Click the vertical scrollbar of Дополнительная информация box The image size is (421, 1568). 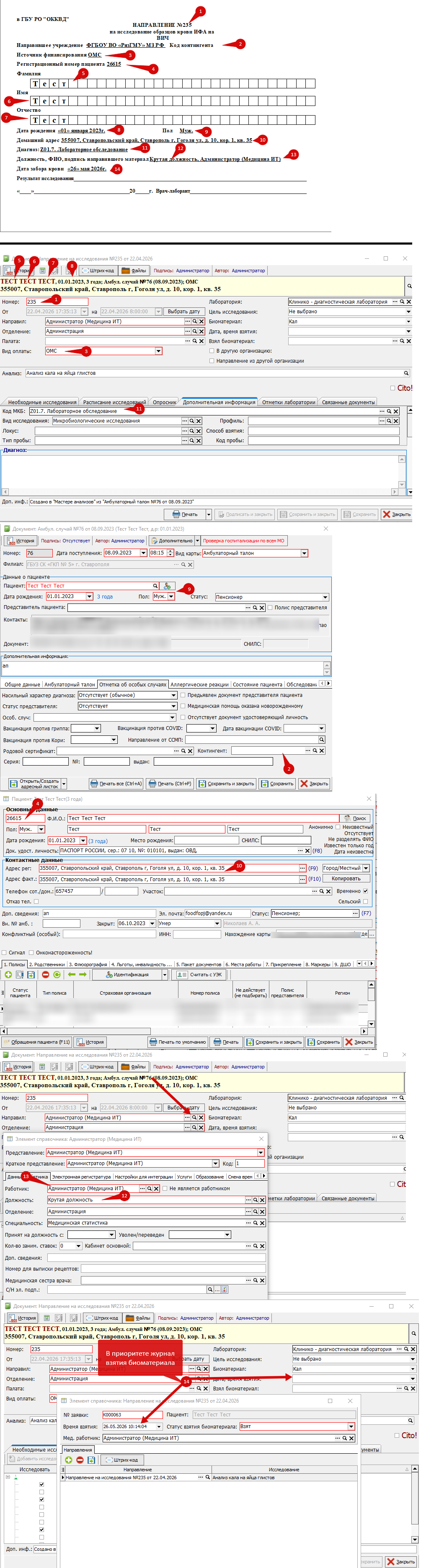327,668
